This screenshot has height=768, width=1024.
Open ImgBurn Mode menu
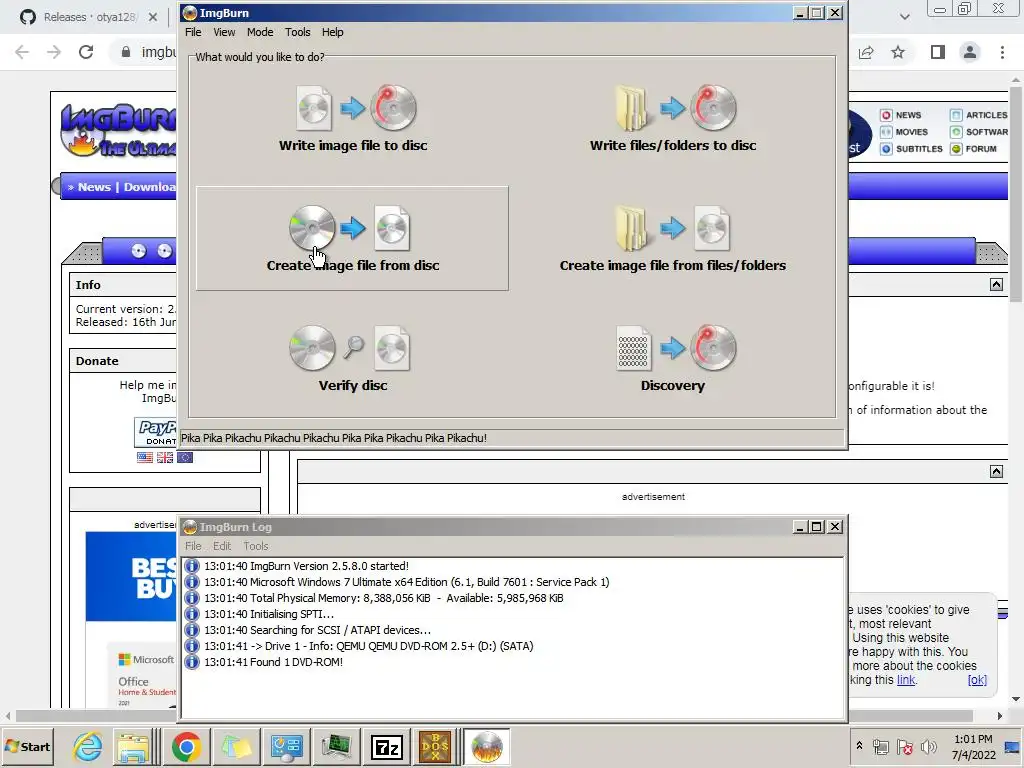pyautogui.click(x=260, y=32)
